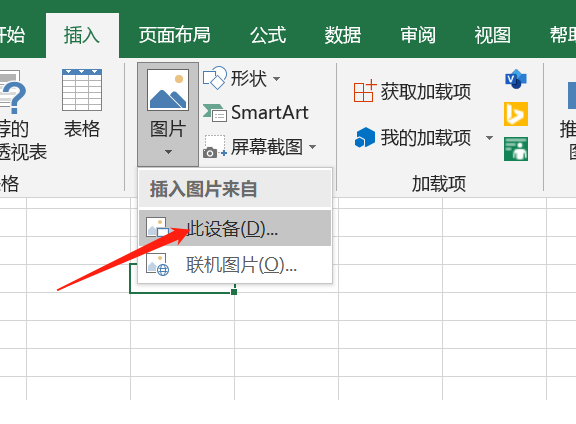576x424 pixels.
Task: Click the People Graph add-in icon
Action: [516, 149]
